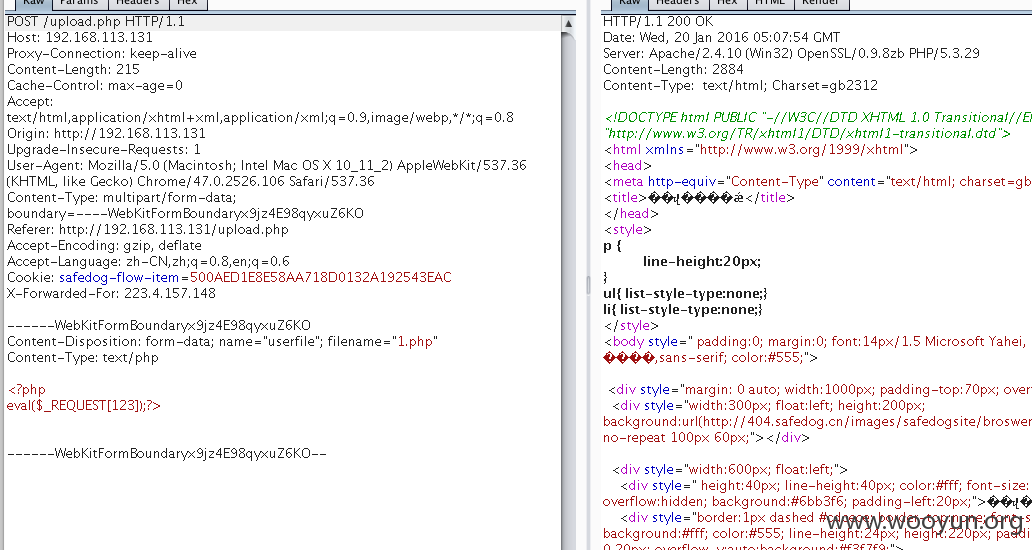Click the 'Content-Length: 215' request header
This screenshot has width=1032, height=550.
(73, 70)
